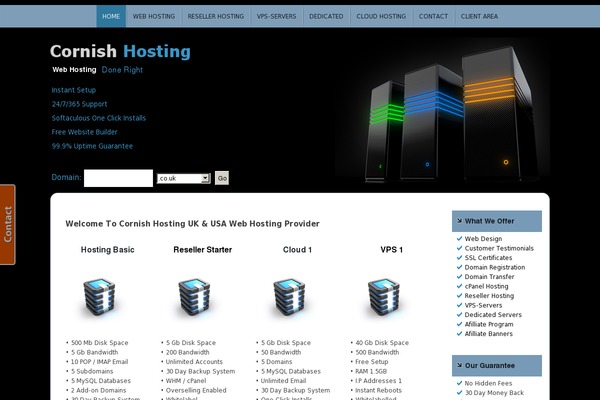Click the Our Guarantee header
The height and width of the screenshot is (400, 600).
[497, 366]
